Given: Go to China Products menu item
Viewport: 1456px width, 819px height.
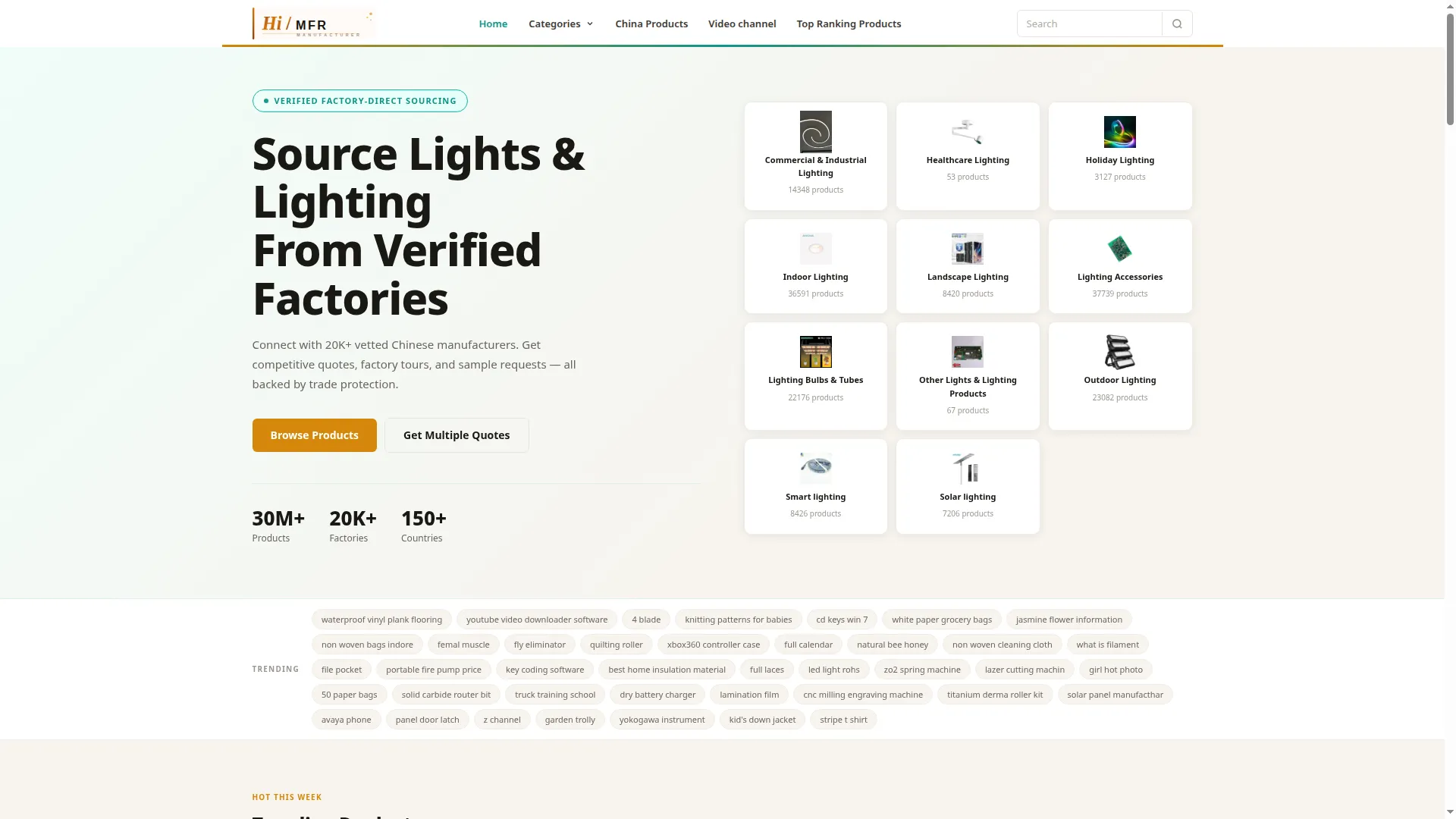Looking at the screenshot, I should click(651, 24).
